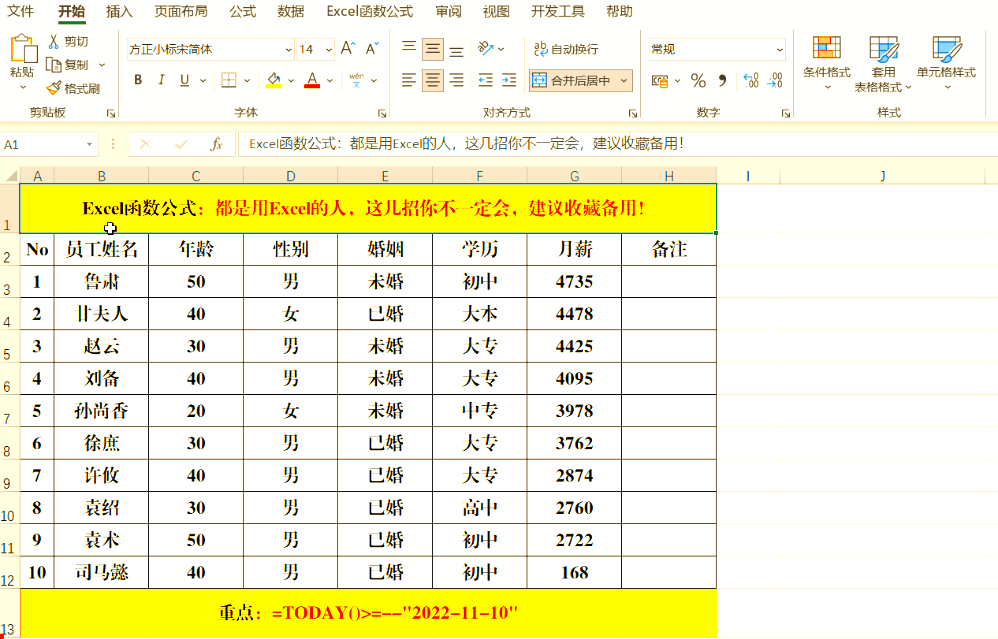Align text left in the cell
Image resolution: width=998 pixels, height=639 pixels.
point(409,80)
